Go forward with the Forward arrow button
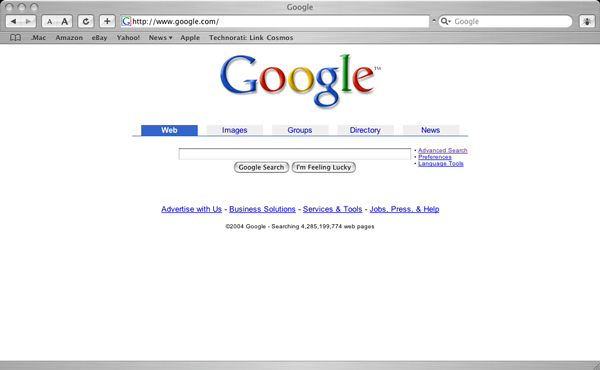 coord(29,21)
